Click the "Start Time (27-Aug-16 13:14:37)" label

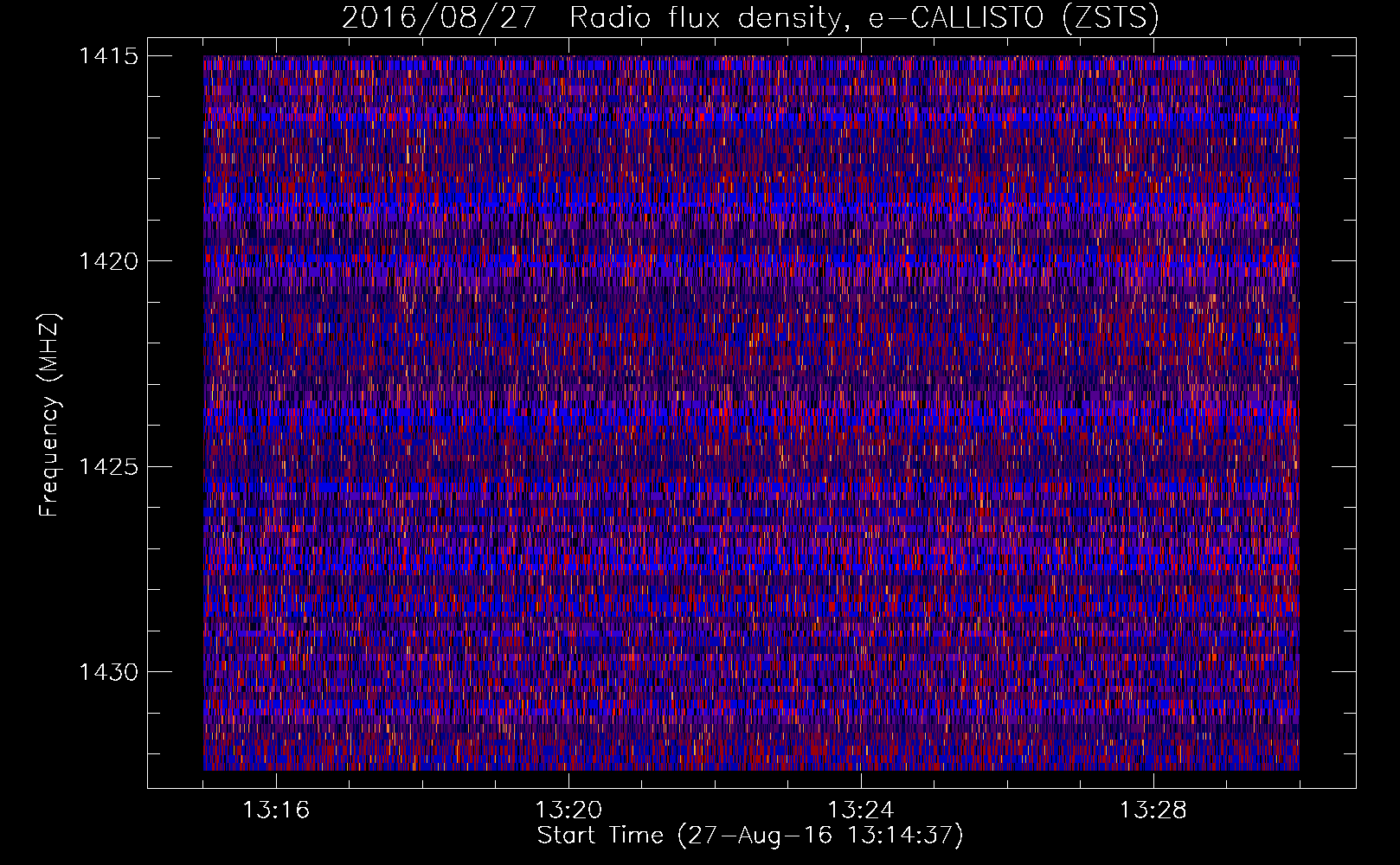(750, 836)
